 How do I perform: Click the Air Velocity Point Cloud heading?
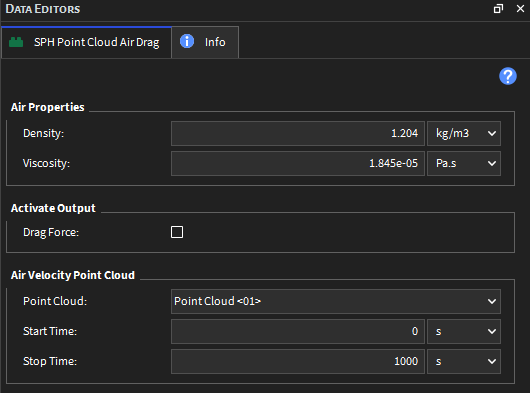point(73,275)
